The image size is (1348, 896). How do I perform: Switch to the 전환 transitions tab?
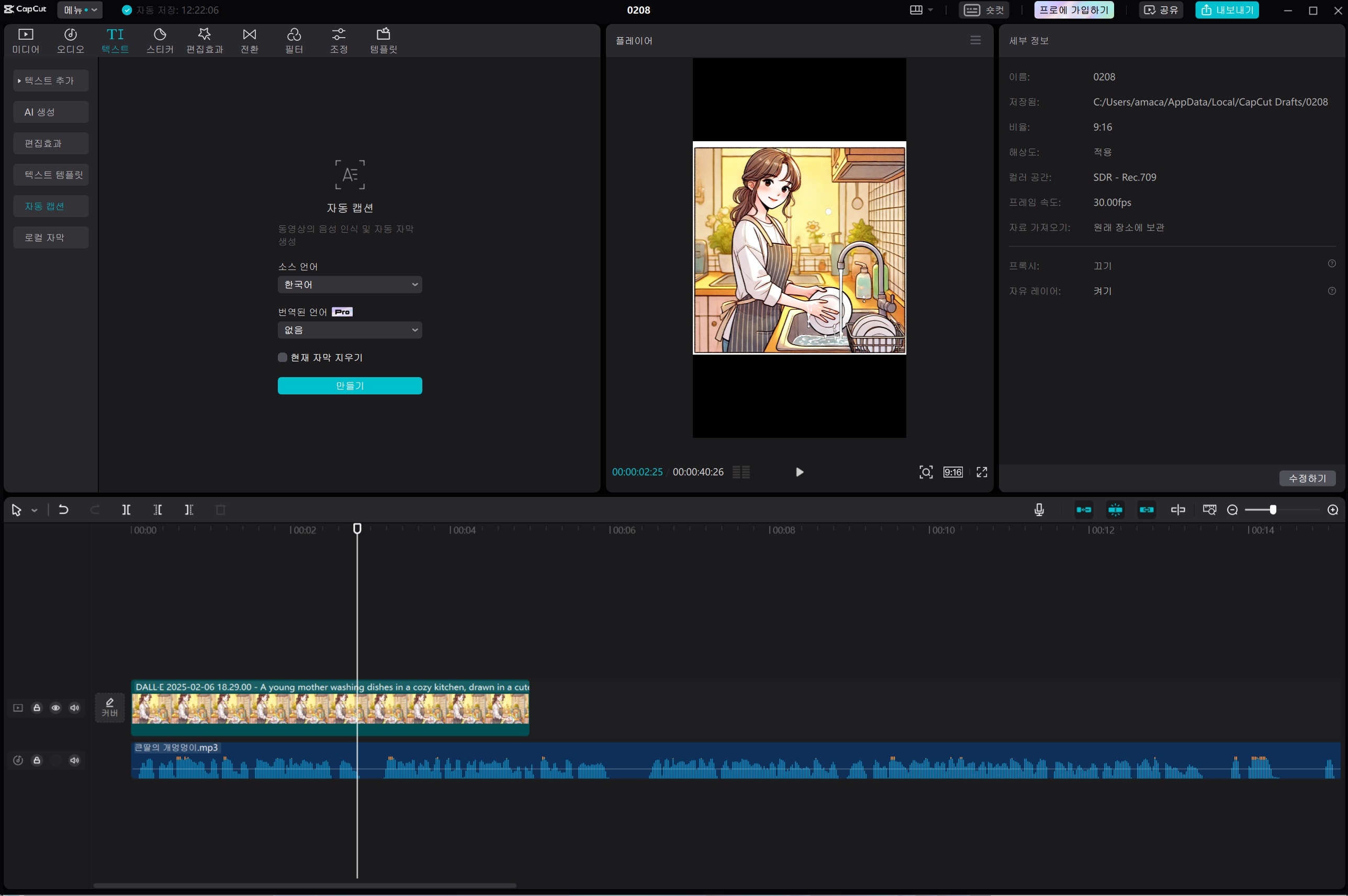click(x=249, y=41)
